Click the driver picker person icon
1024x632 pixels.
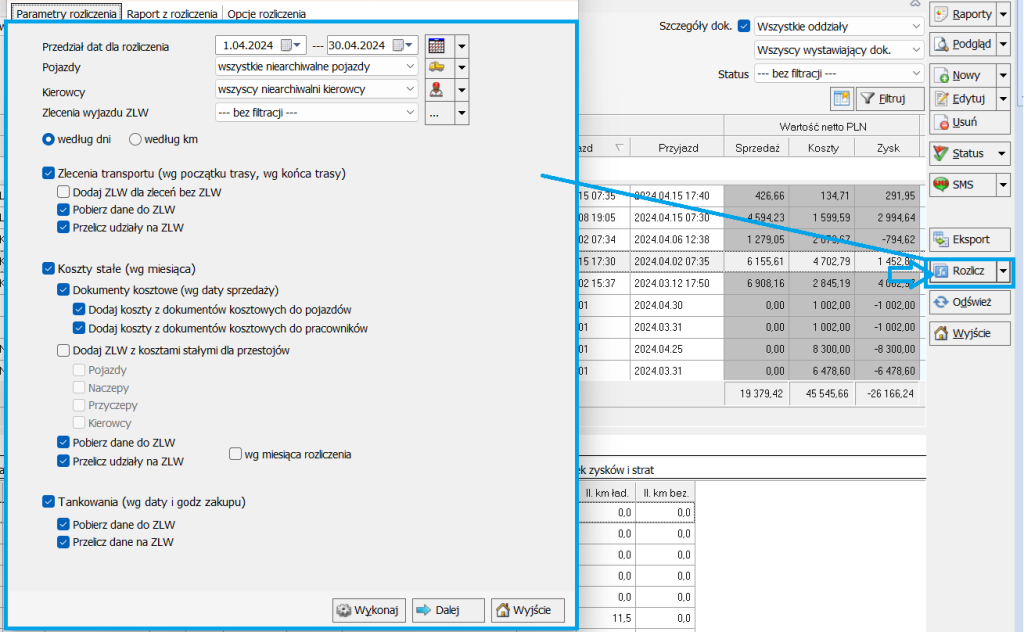pyautogui.click(x=436, y=89)
